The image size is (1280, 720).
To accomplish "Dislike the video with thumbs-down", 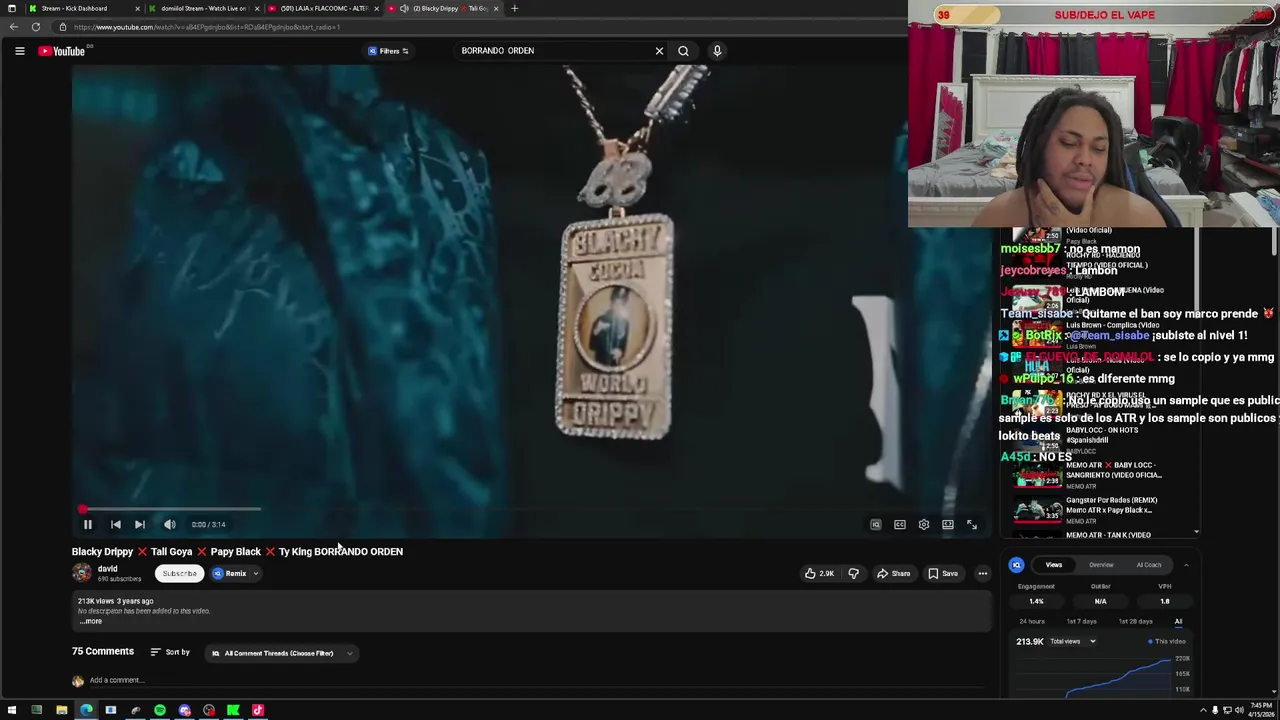I will pyautogui.click(x=853, y=574).
